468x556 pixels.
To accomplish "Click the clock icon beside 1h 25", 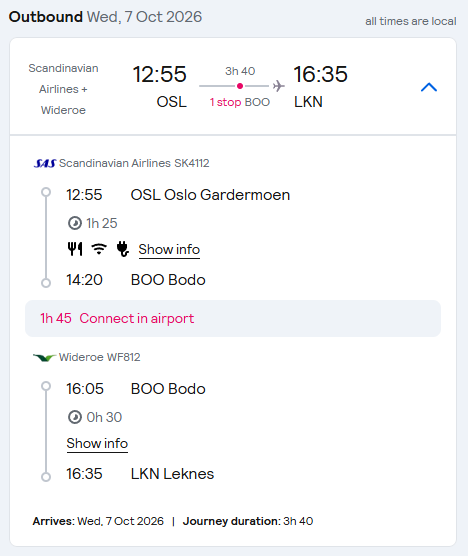I will point(74,223).
